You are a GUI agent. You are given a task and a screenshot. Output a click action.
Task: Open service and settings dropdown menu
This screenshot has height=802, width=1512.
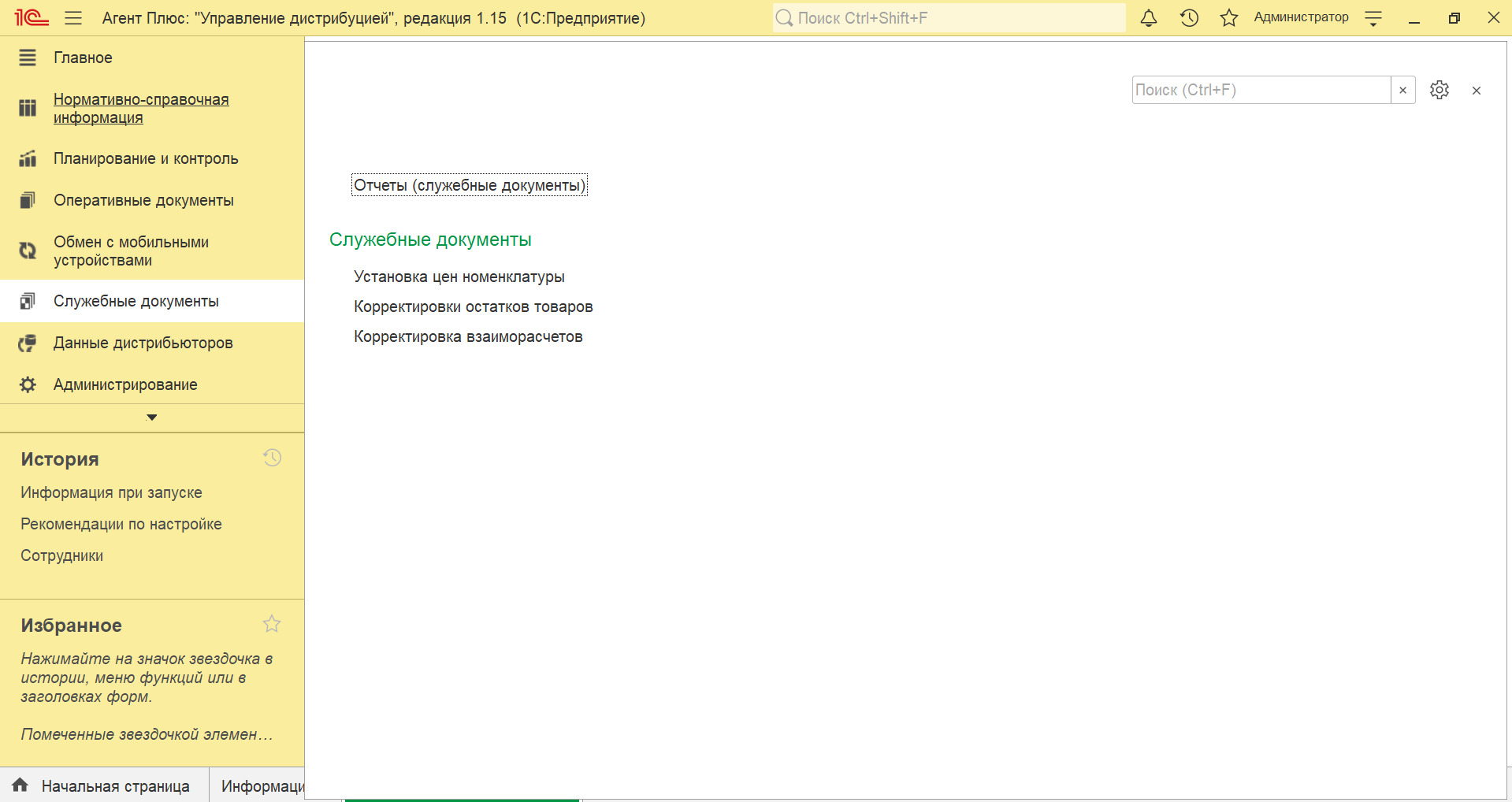1373,18
